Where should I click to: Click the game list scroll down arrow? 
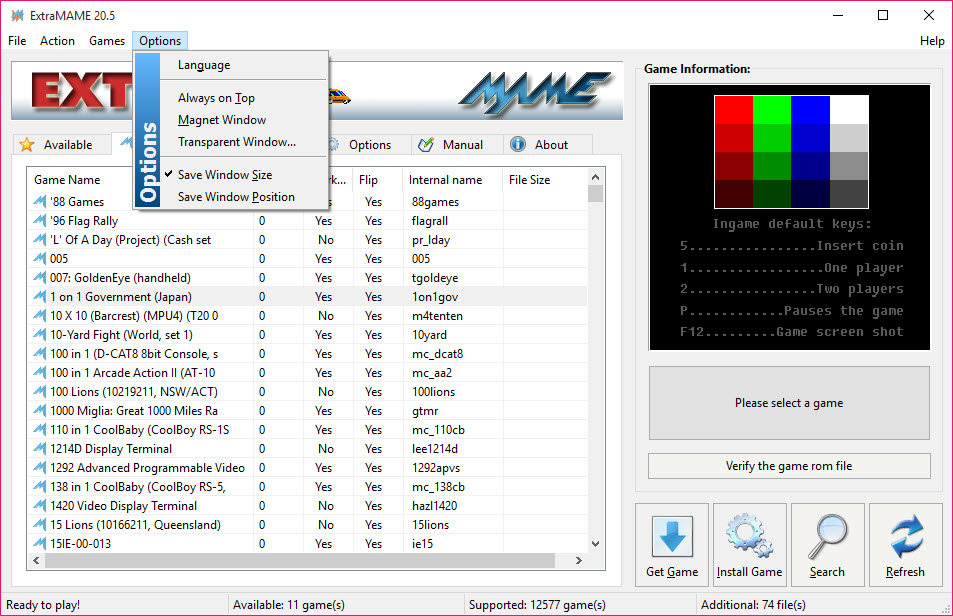[x=596, y=544]
